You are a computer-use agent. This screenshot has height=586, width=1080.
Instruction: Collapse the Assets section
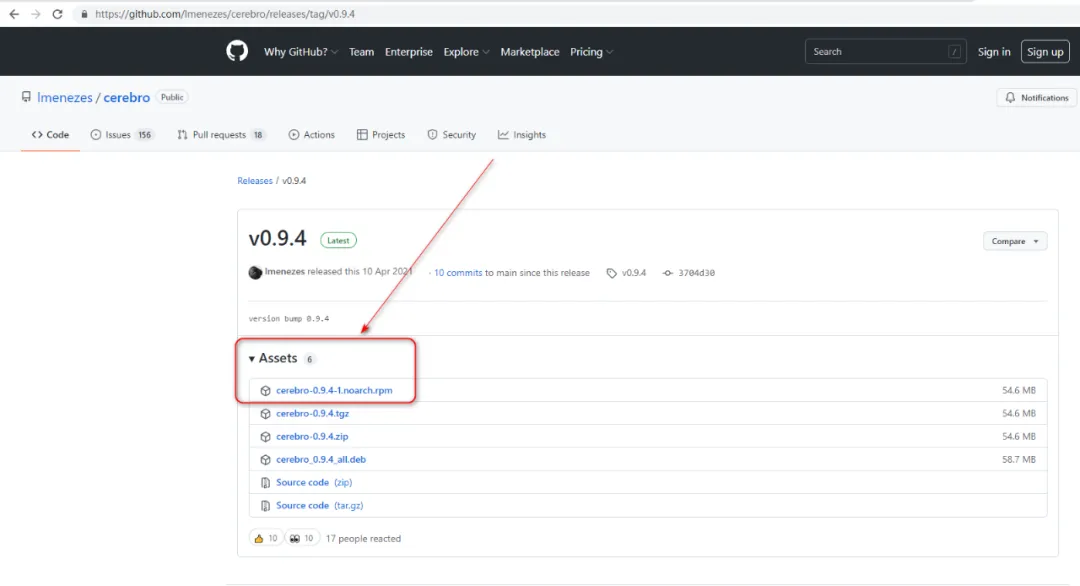click(273, 358)
